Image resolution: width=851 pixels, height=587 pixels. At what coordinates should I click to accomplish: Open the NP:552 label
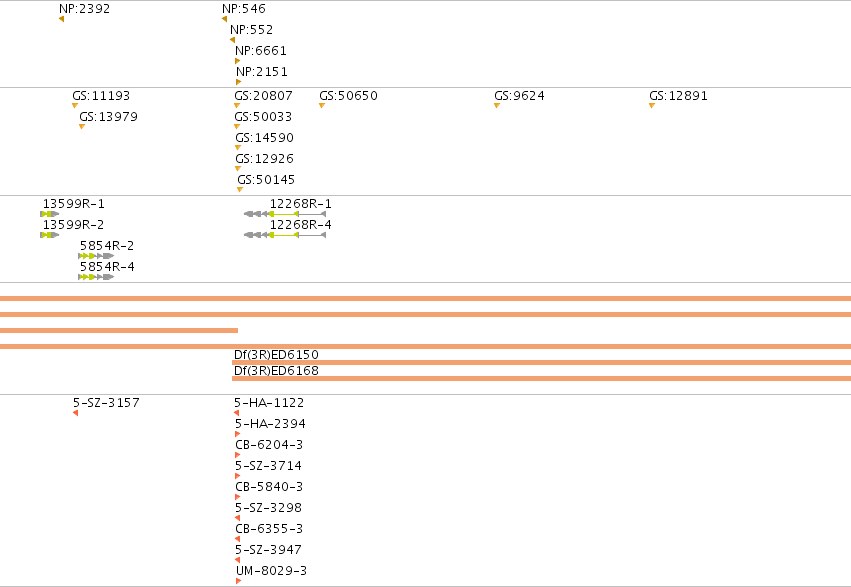click(x=252, y=30)
